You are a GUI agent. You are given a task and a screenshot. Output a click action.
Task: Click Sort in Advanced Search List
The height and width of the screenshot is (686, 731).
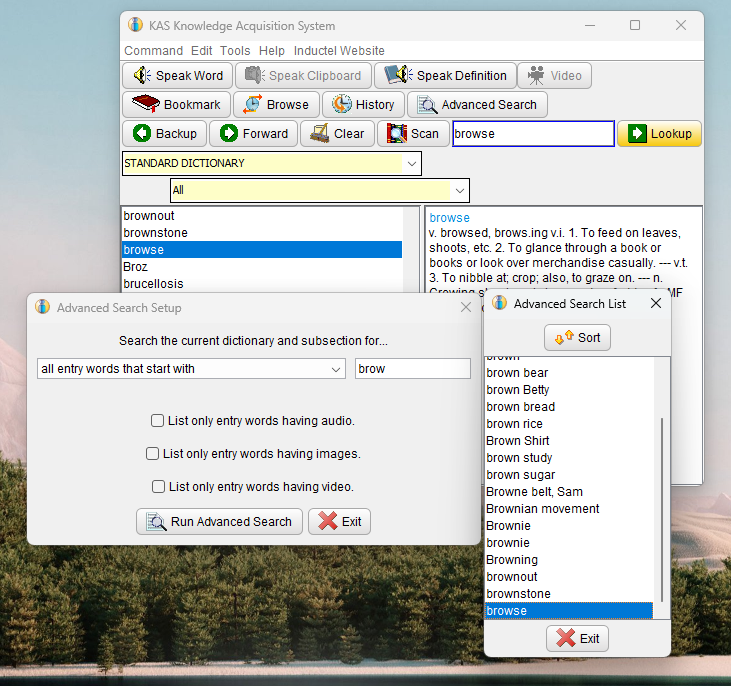coord(577,338)
